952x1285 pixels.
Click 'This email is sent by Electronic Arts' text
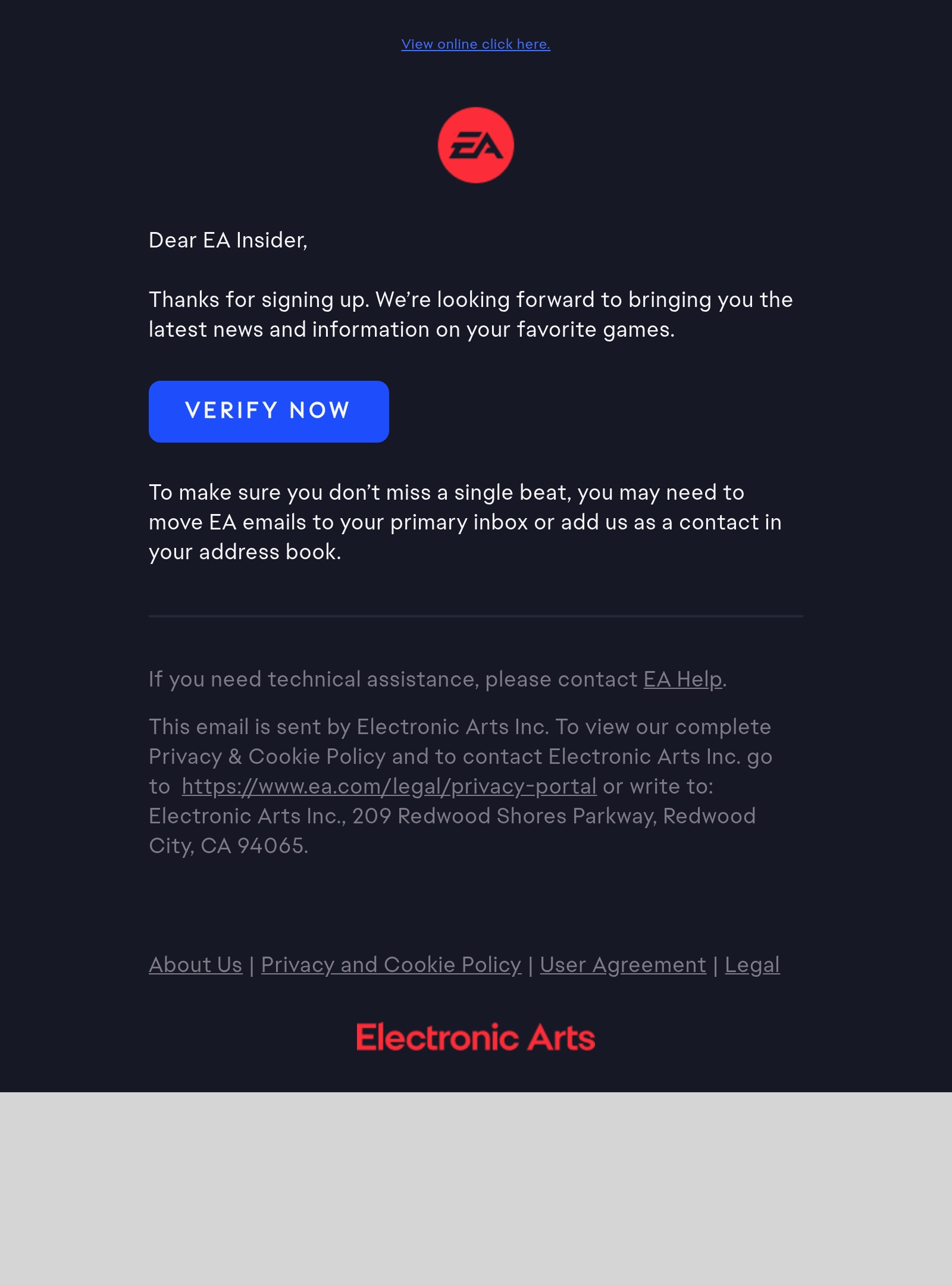click(x=349, y=727)
